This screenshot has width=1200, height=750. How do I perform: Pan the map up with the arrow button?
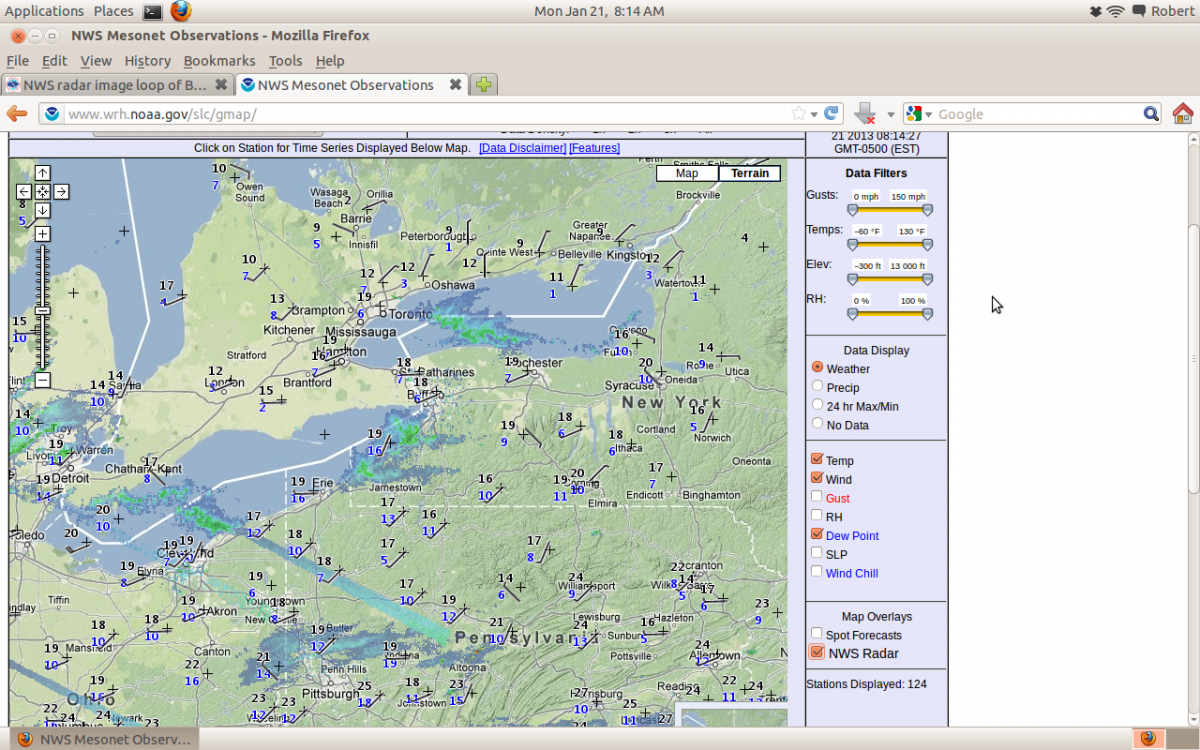coord(42,173)
